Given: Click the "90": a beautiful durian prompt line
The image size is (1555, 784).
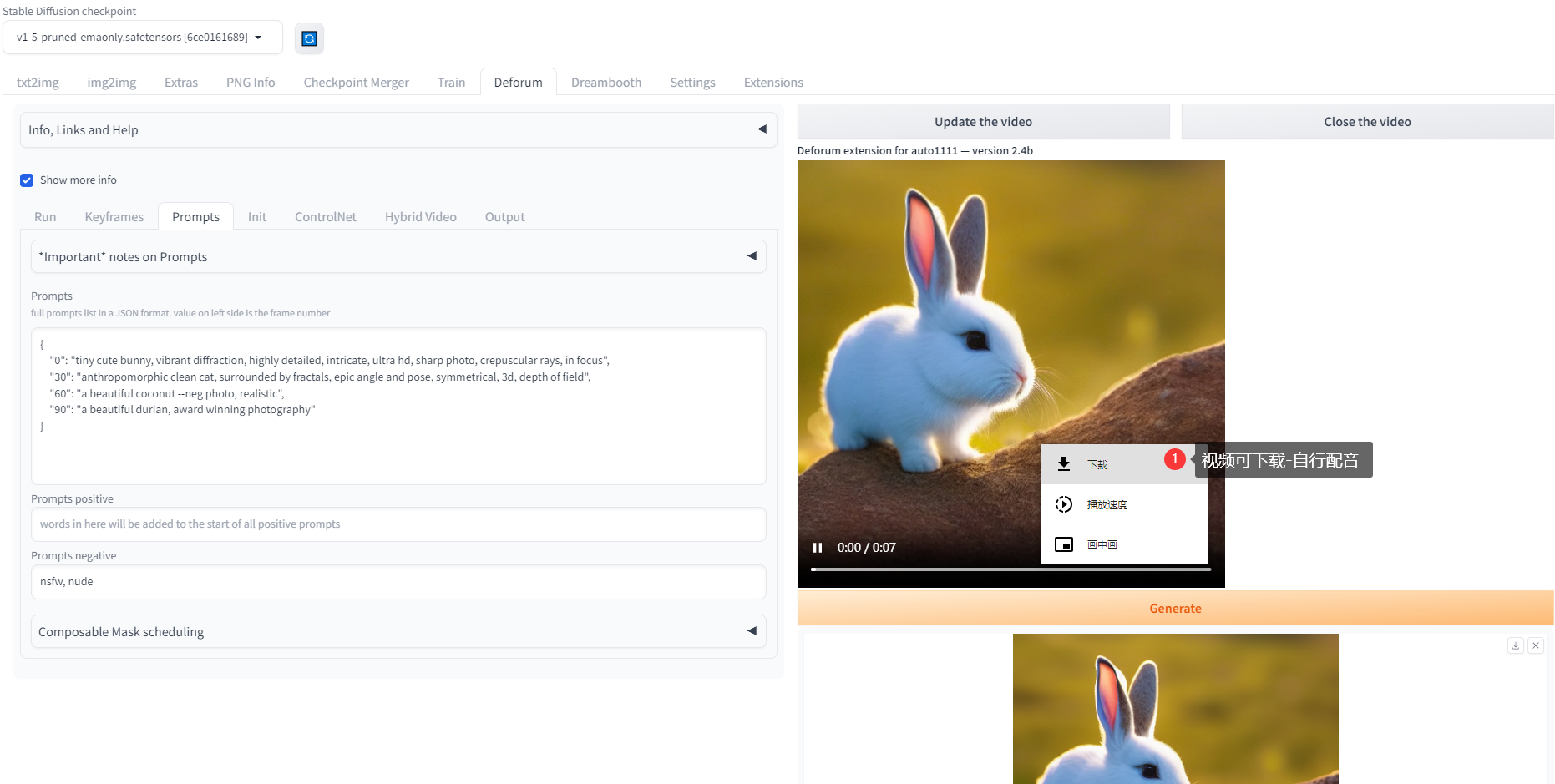Looking at the screenshot, I should point(182,410).
